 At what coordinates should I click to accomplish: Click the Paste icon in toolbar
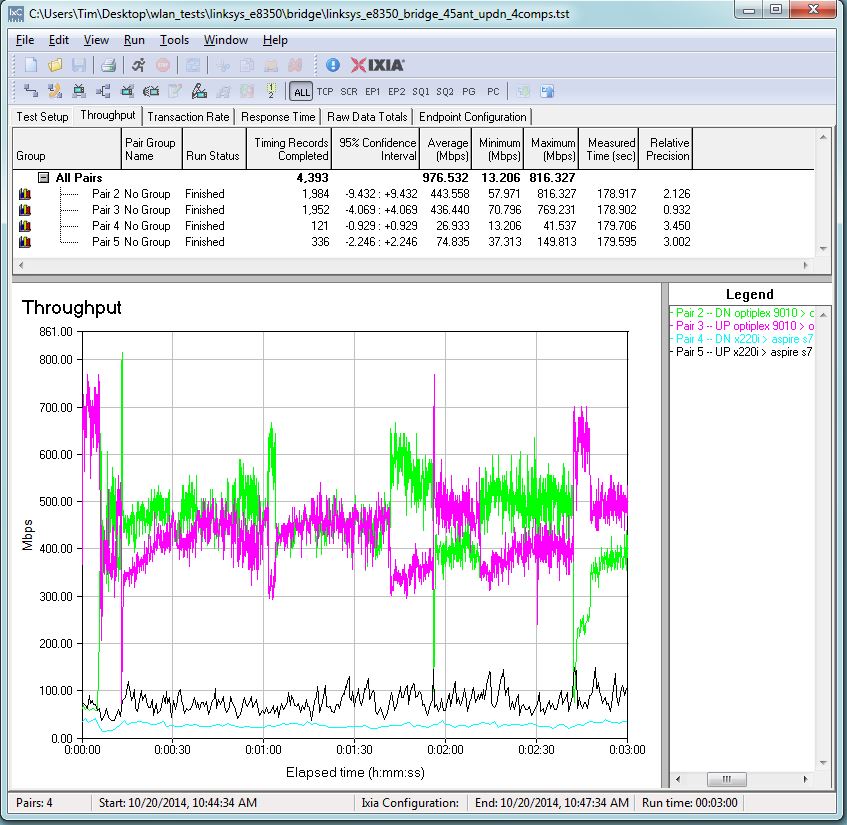click(x=271, y=65)
